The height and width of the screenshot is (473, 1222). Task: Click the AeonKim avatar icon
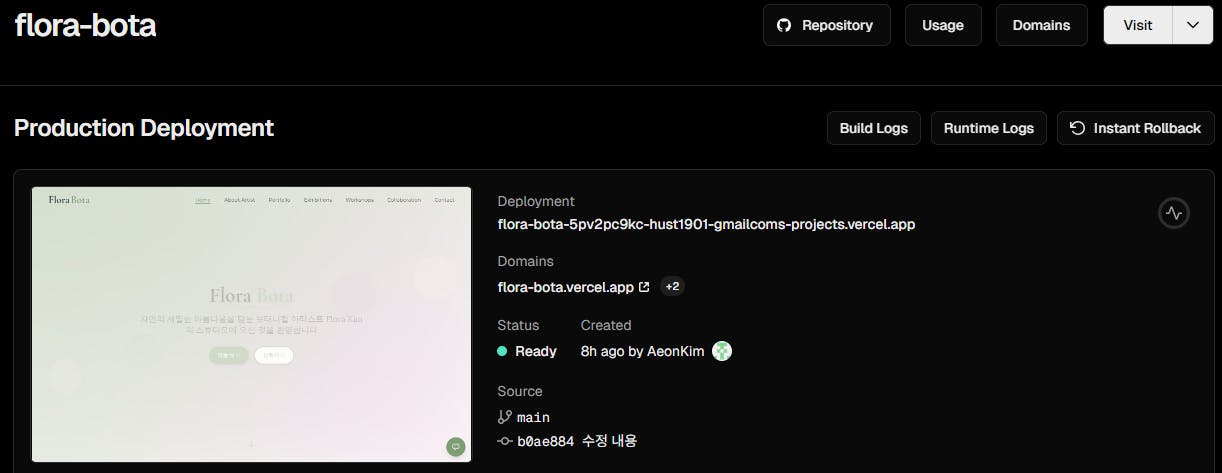point(722,351)
